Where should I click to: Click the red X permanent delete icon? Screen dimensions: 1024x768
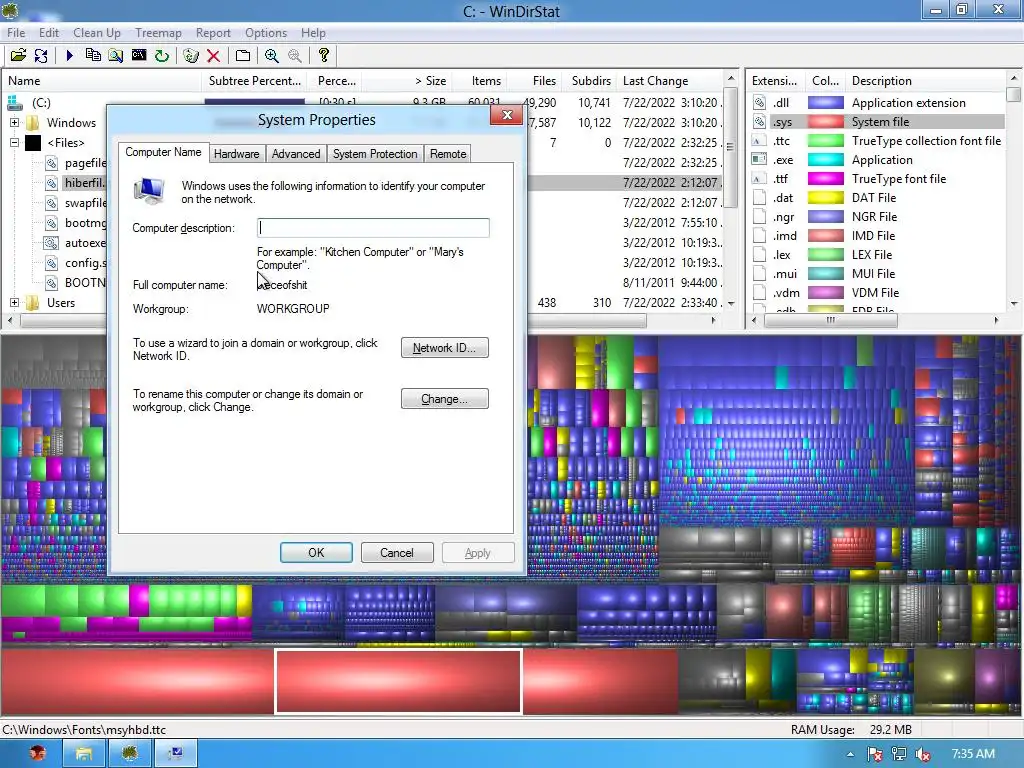[x=213, y=56]
